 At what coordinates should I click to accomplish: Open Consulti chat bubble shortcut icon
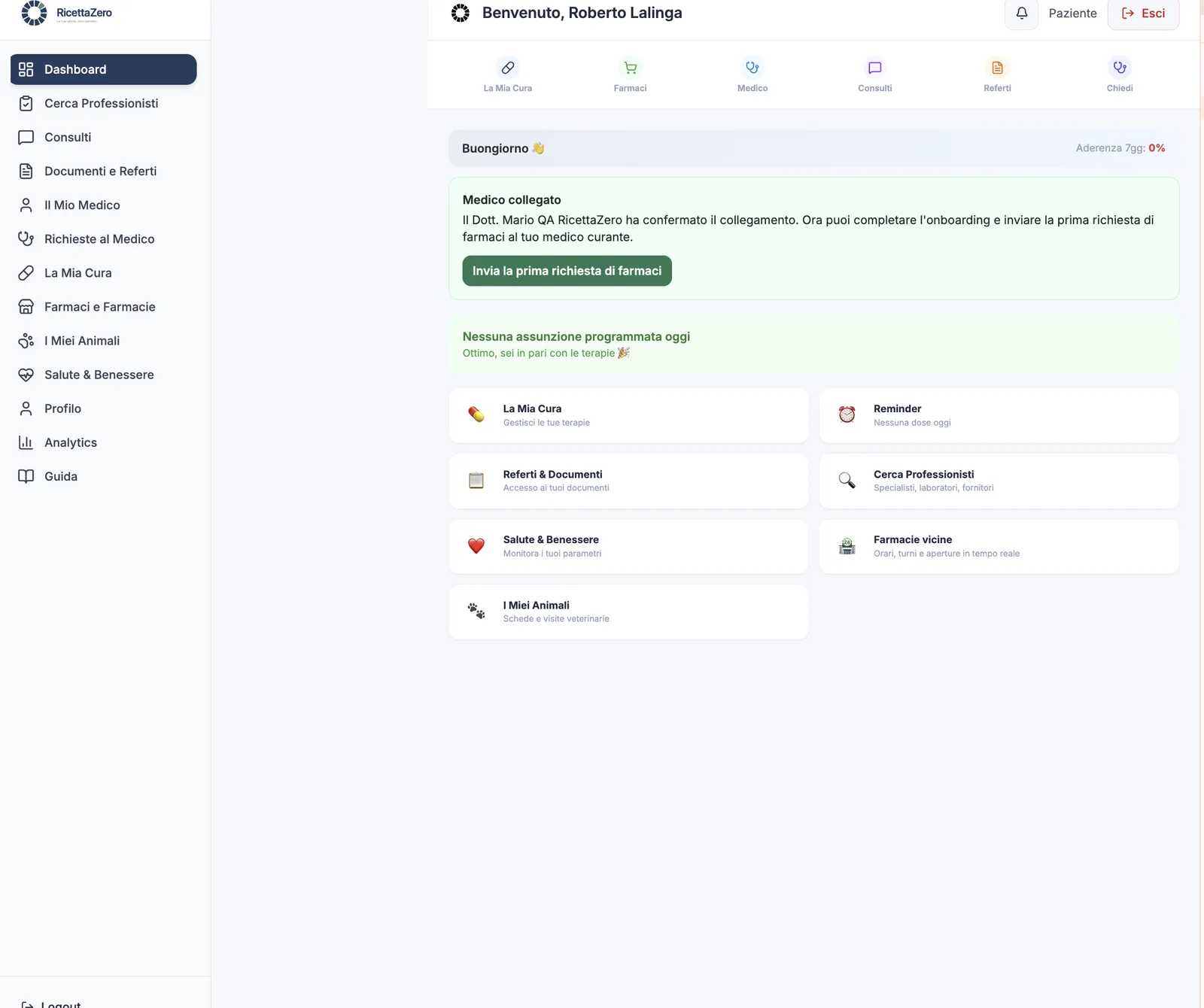point(875,68)
